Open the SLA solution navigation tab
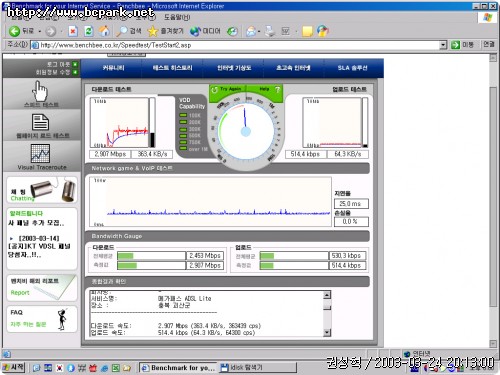 coord(352,68)
